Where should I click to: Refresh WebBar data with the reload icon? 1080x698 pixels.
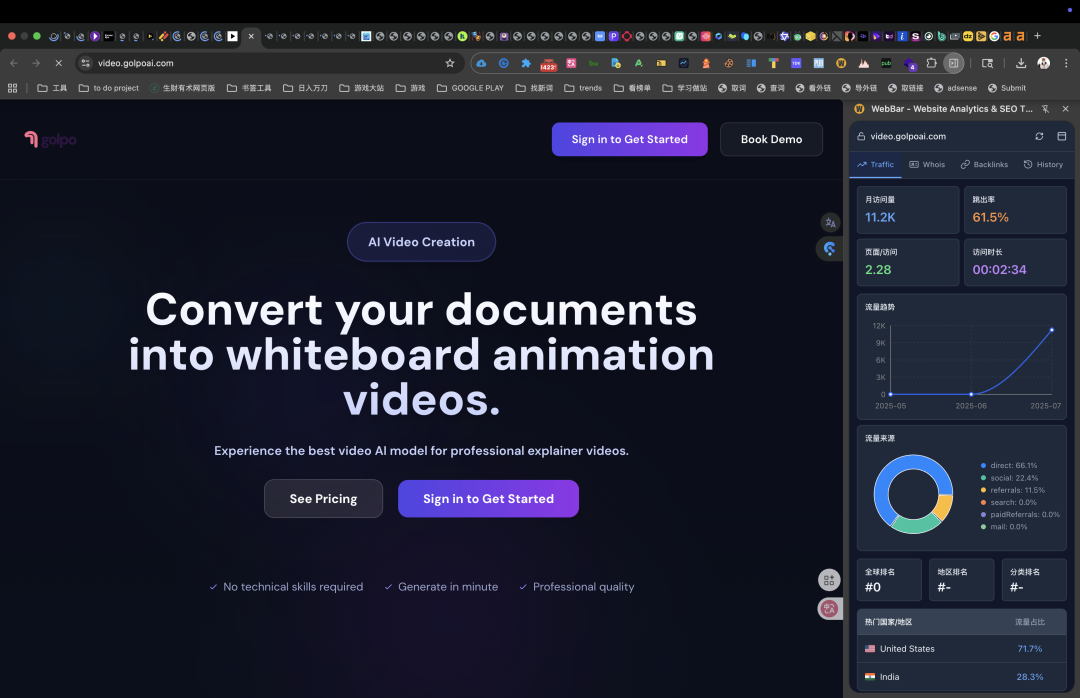pos(1039,136)
